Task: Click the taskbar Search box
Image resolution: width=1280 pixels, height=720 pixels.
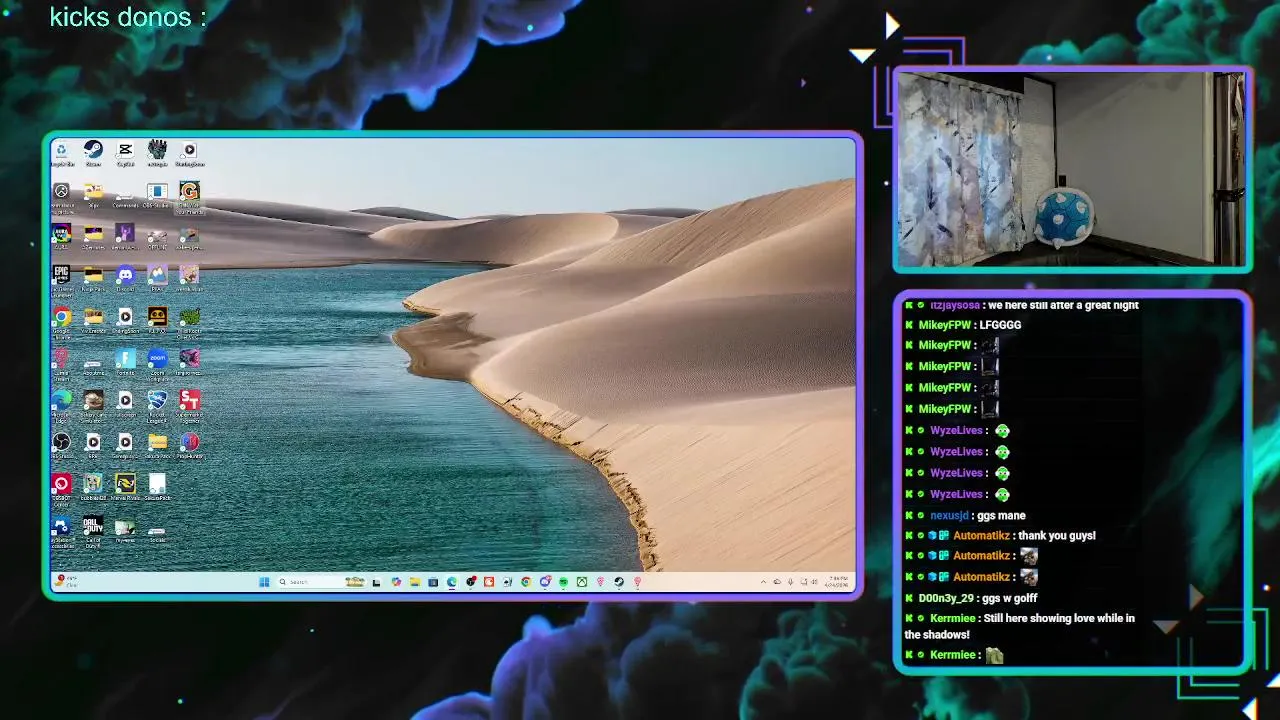Action: 322,582
